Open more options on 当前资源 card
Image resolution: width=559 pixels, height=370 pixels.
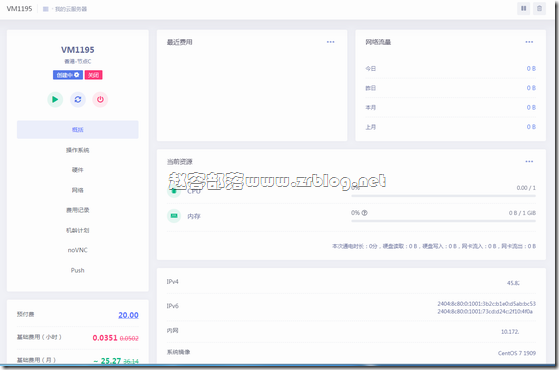[529, 161]
